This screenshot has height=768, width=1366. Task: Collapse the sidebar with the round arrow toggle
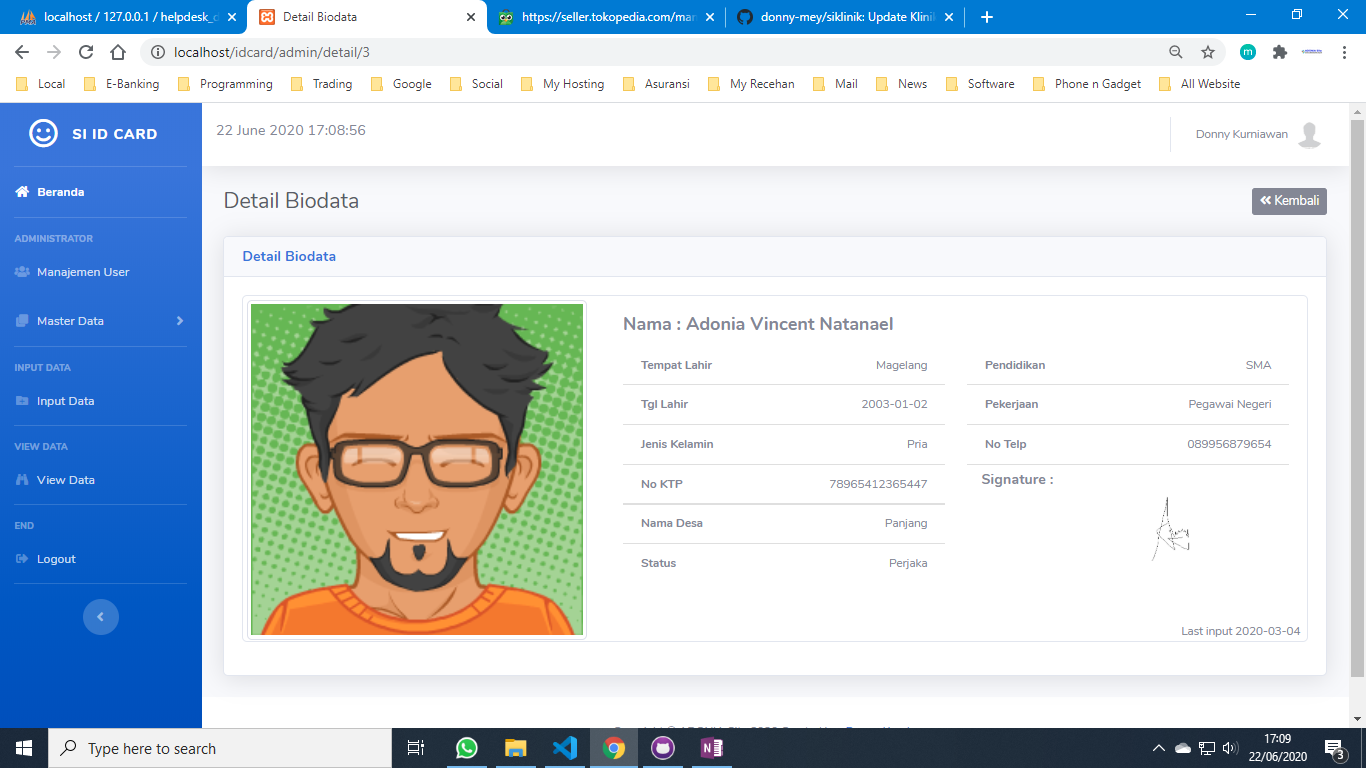(x=100, y=617)
